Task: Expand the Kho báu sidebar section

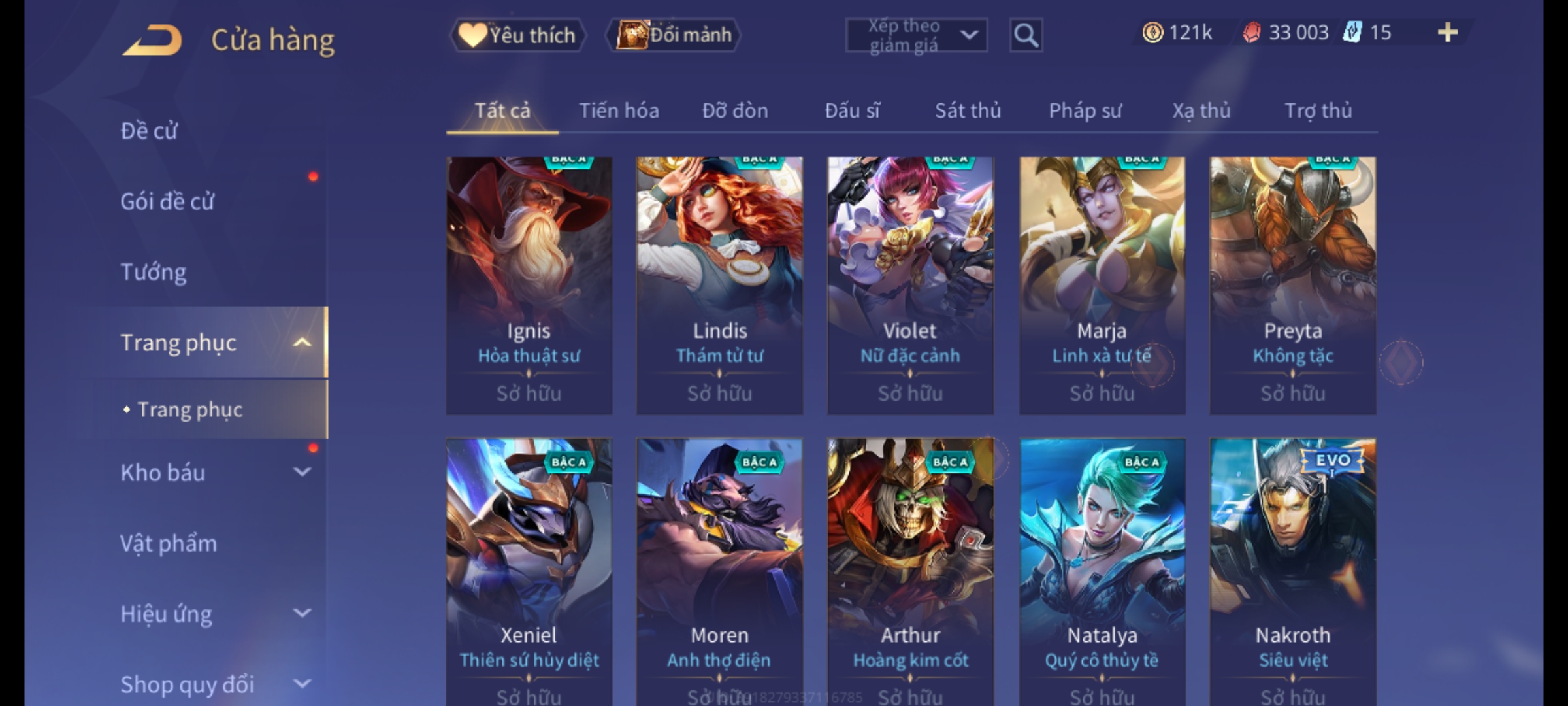Action: 302,472
